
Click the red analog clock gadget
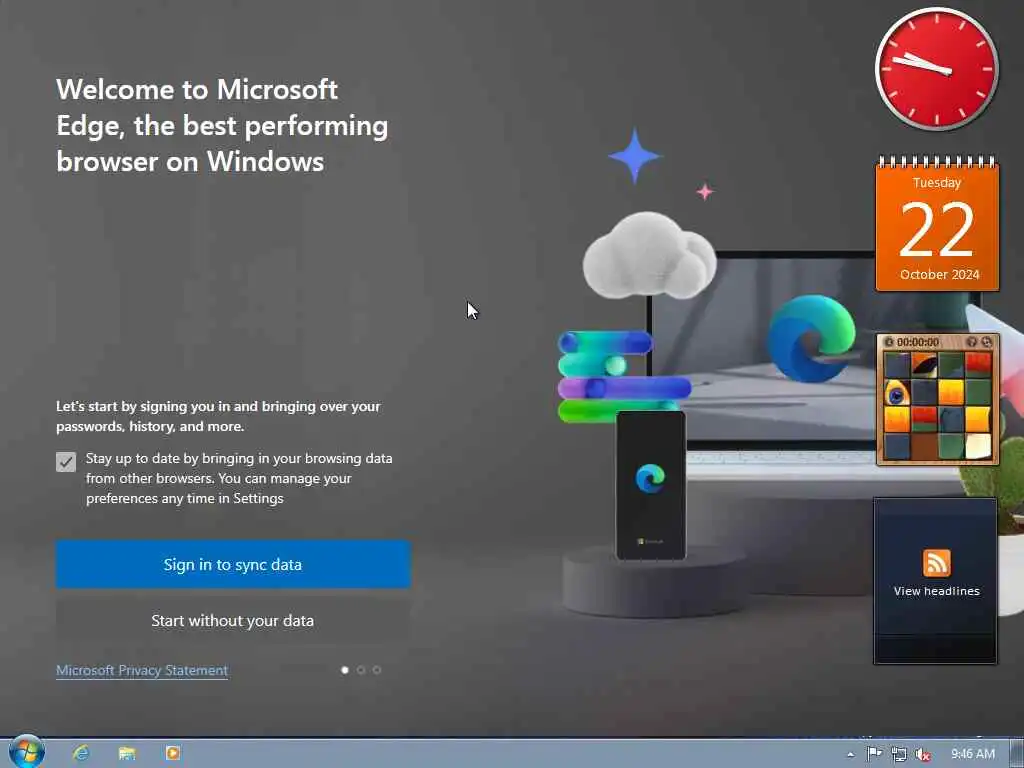(936, 69)
